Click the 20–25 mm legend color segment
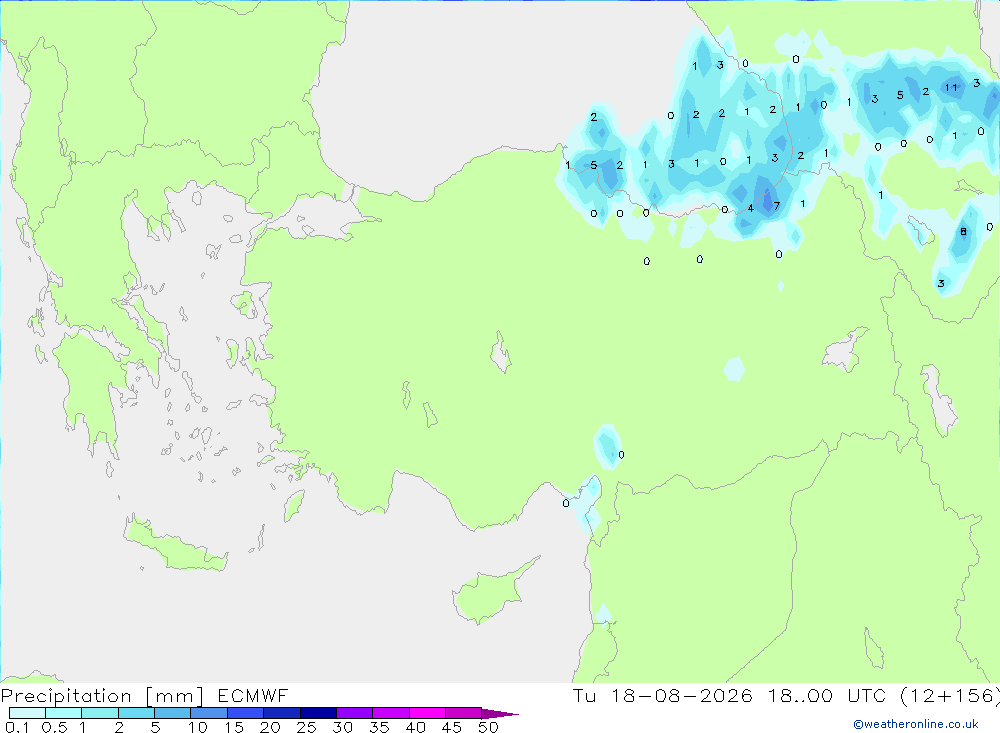1000x733 pixels. coord(282,713)
